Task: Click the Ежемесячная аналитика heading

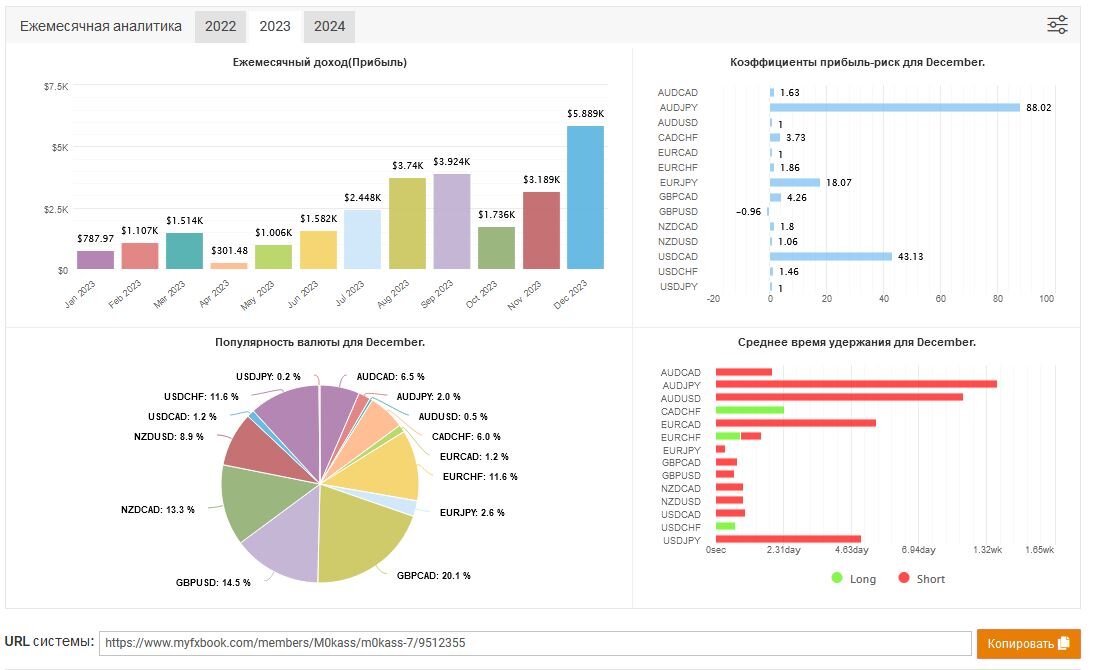Action: 100,26
